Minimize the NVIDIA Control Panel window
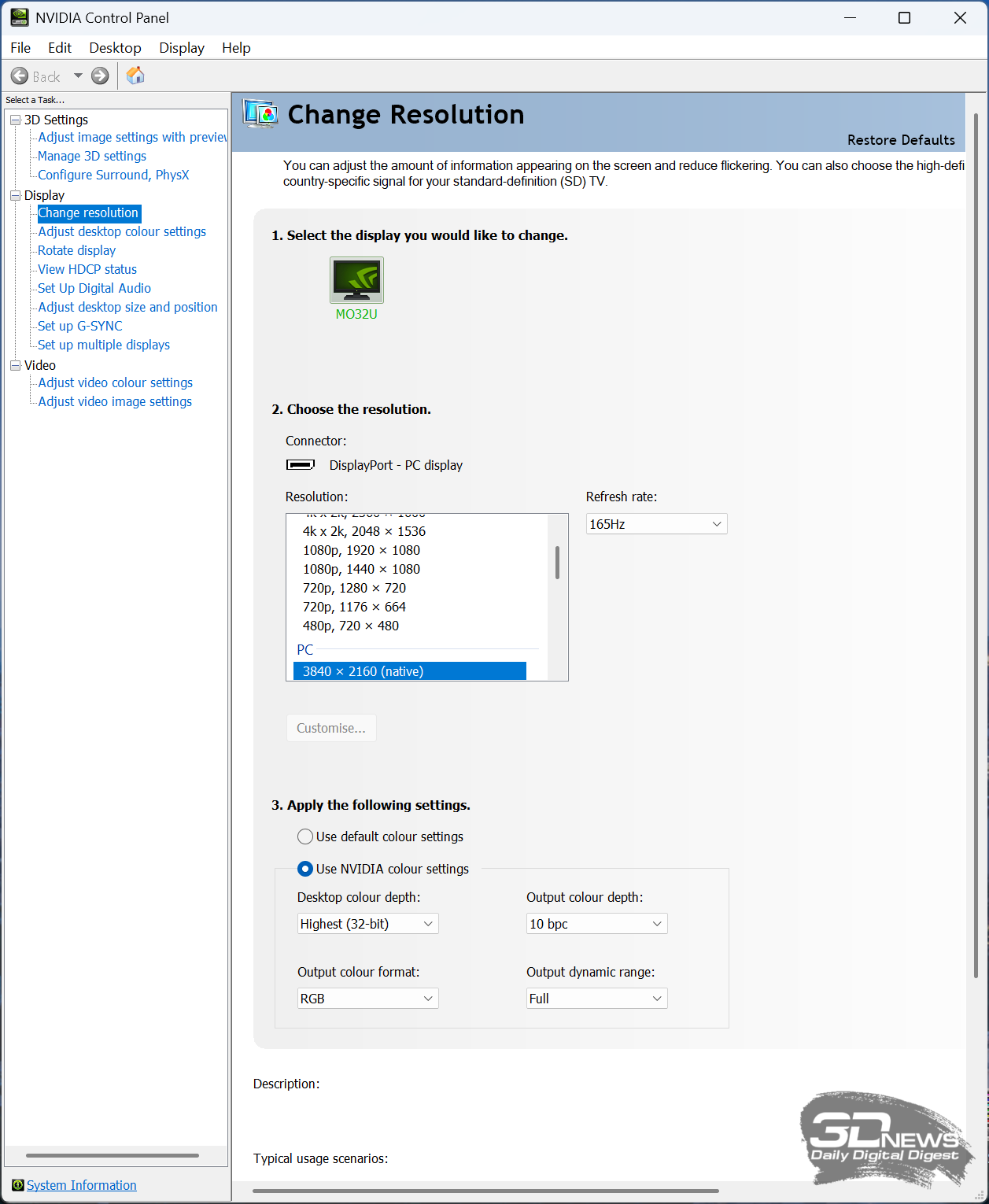The height and width of the screenshot is (1204, 989). [850, 17]
